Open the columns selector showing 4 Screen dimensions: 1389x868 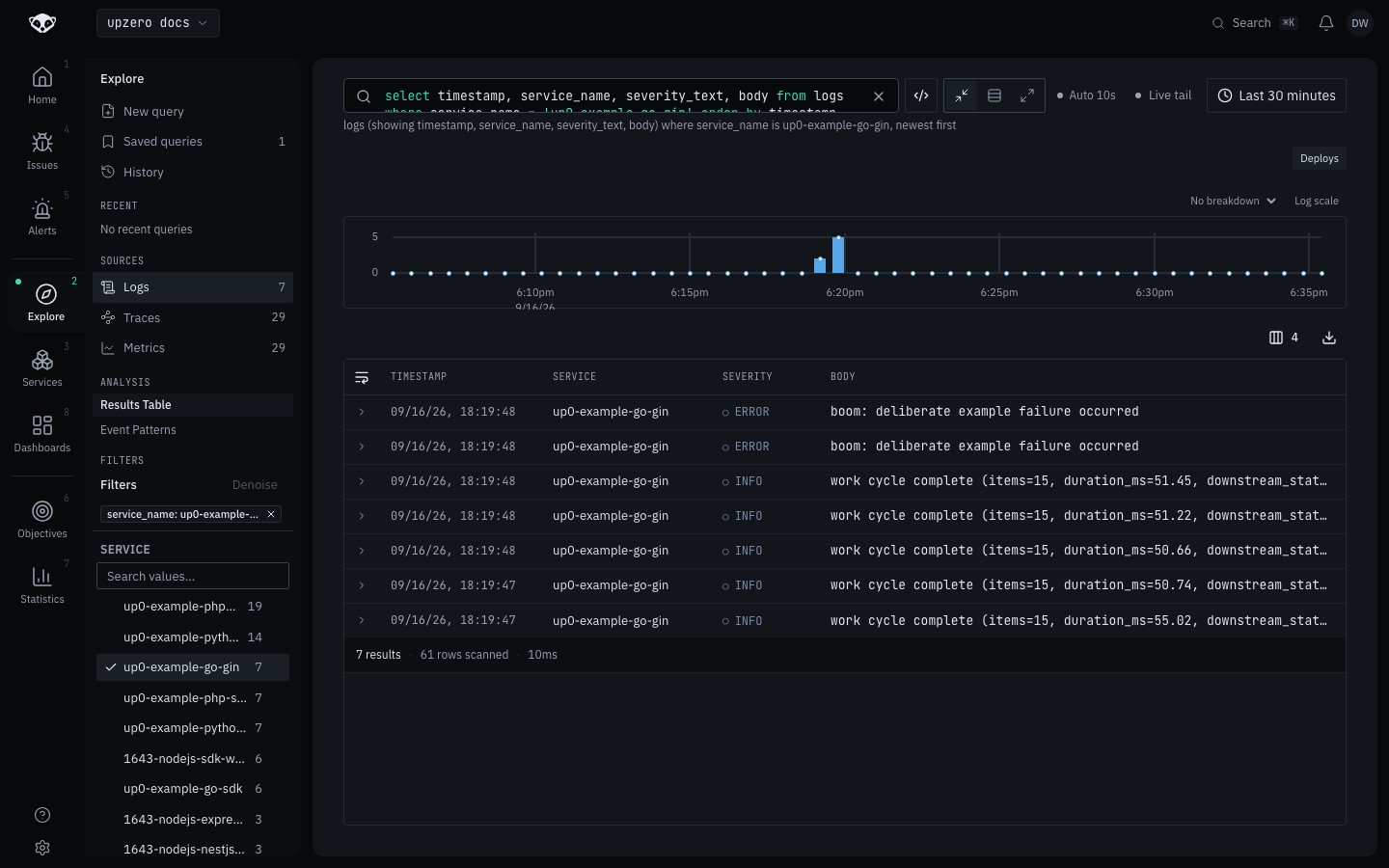pos(1284,338)
